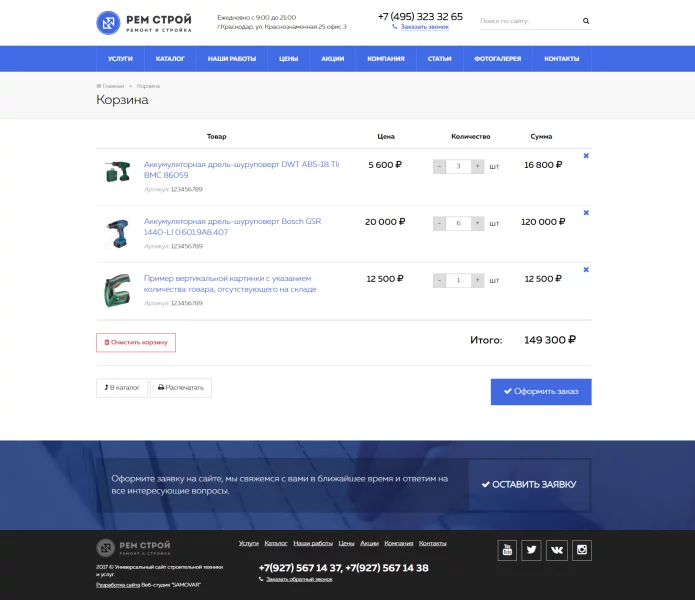This screenshot has height=600, width=695.
Task: Click the Рем Строй logo in header
Action: tap(144, 21)
